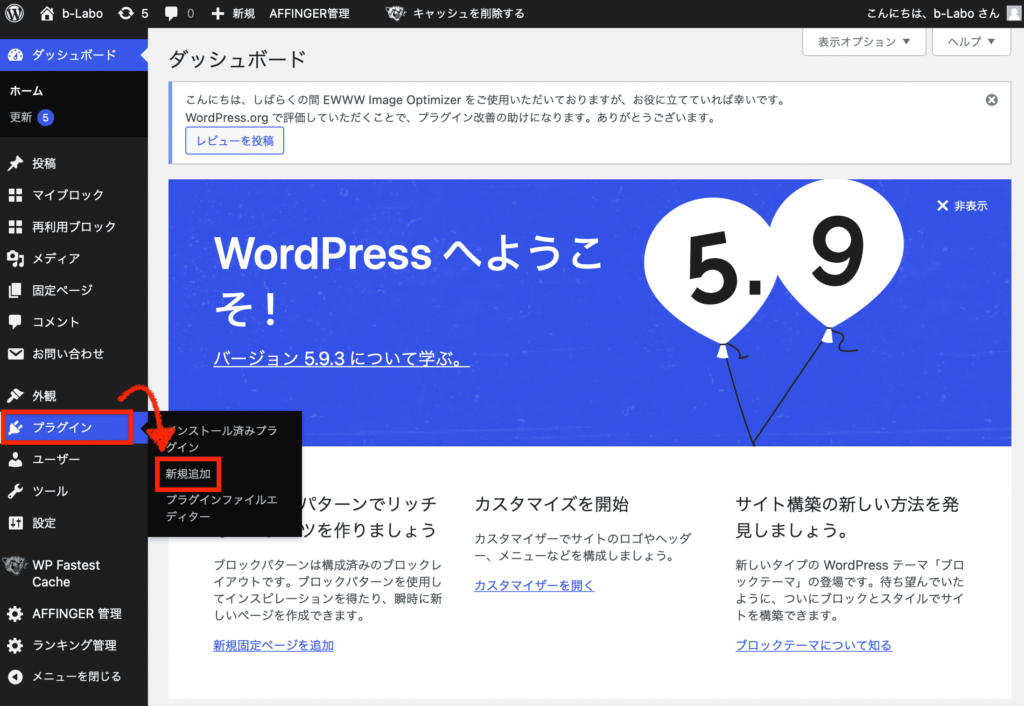This screenshot has height=706, width=1024.
Task: Click the wrench icon for ツール
Action: 15,491
